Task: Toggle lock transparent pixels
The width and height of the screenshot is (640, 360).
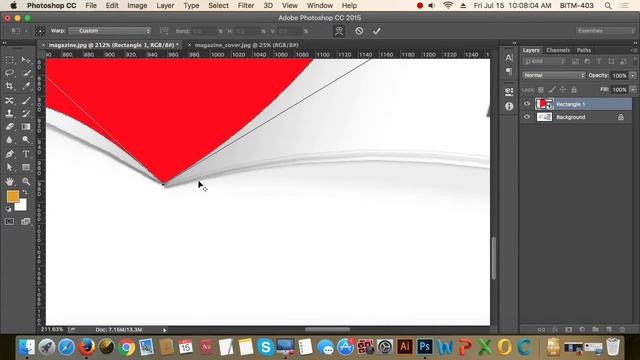Action: [x=541, y=90]
